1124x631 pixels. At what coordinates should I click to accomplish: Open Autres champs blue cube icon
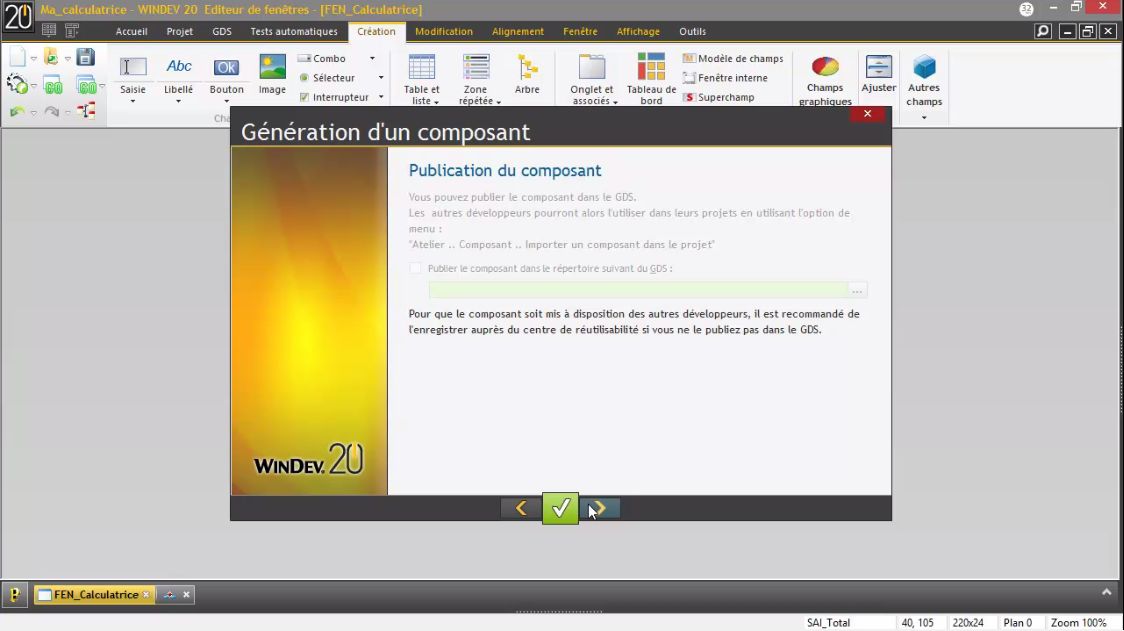(x=924, y=68)
